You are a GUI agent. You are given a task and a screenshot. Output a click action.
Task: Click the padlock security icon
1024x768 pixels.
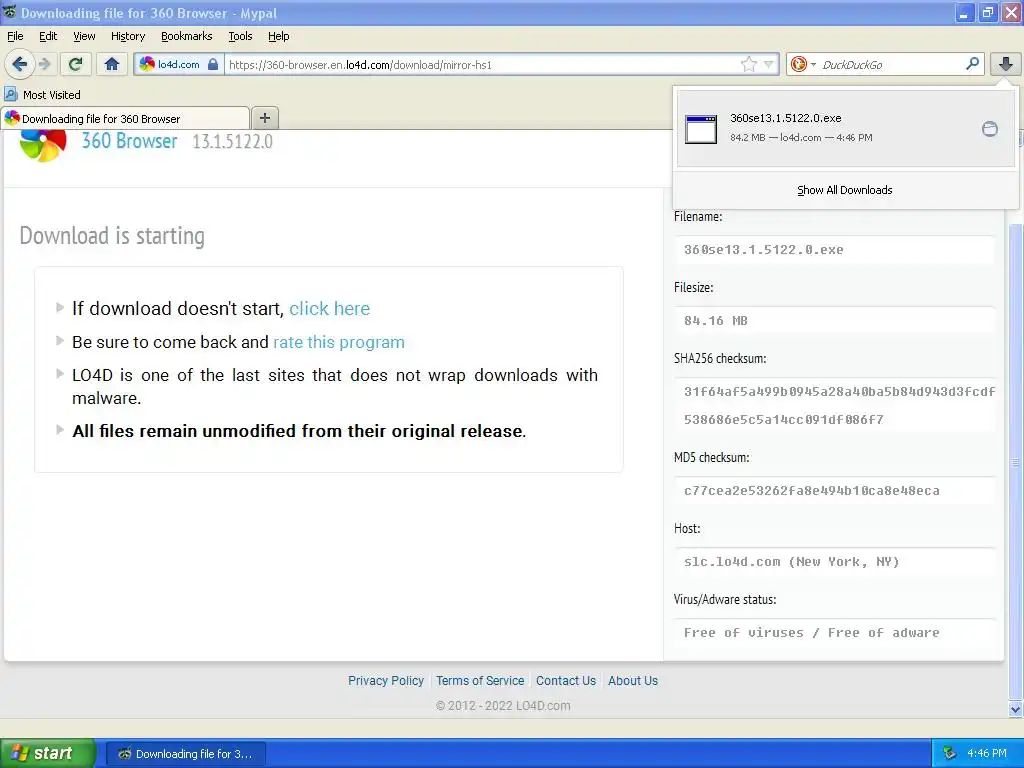click(x=213, y=64)
